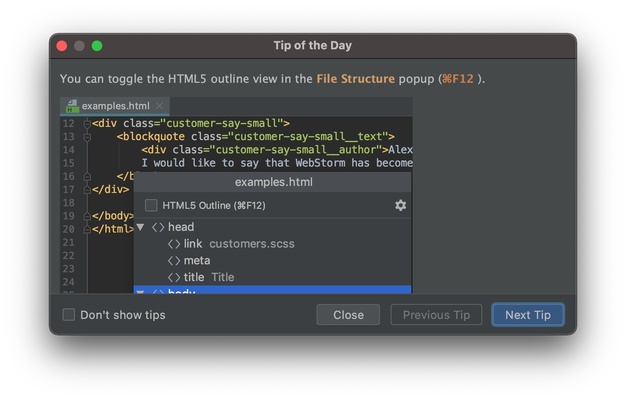Click line number 22 in the gutter
The width and height of the screenshot is (626, 400).
[68, 255]
